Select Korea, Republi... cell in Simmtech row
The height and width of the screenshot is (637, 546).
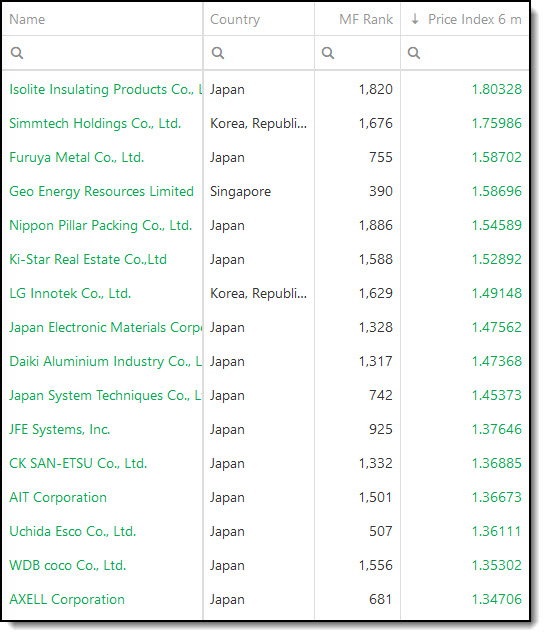(x=258, y=124)
